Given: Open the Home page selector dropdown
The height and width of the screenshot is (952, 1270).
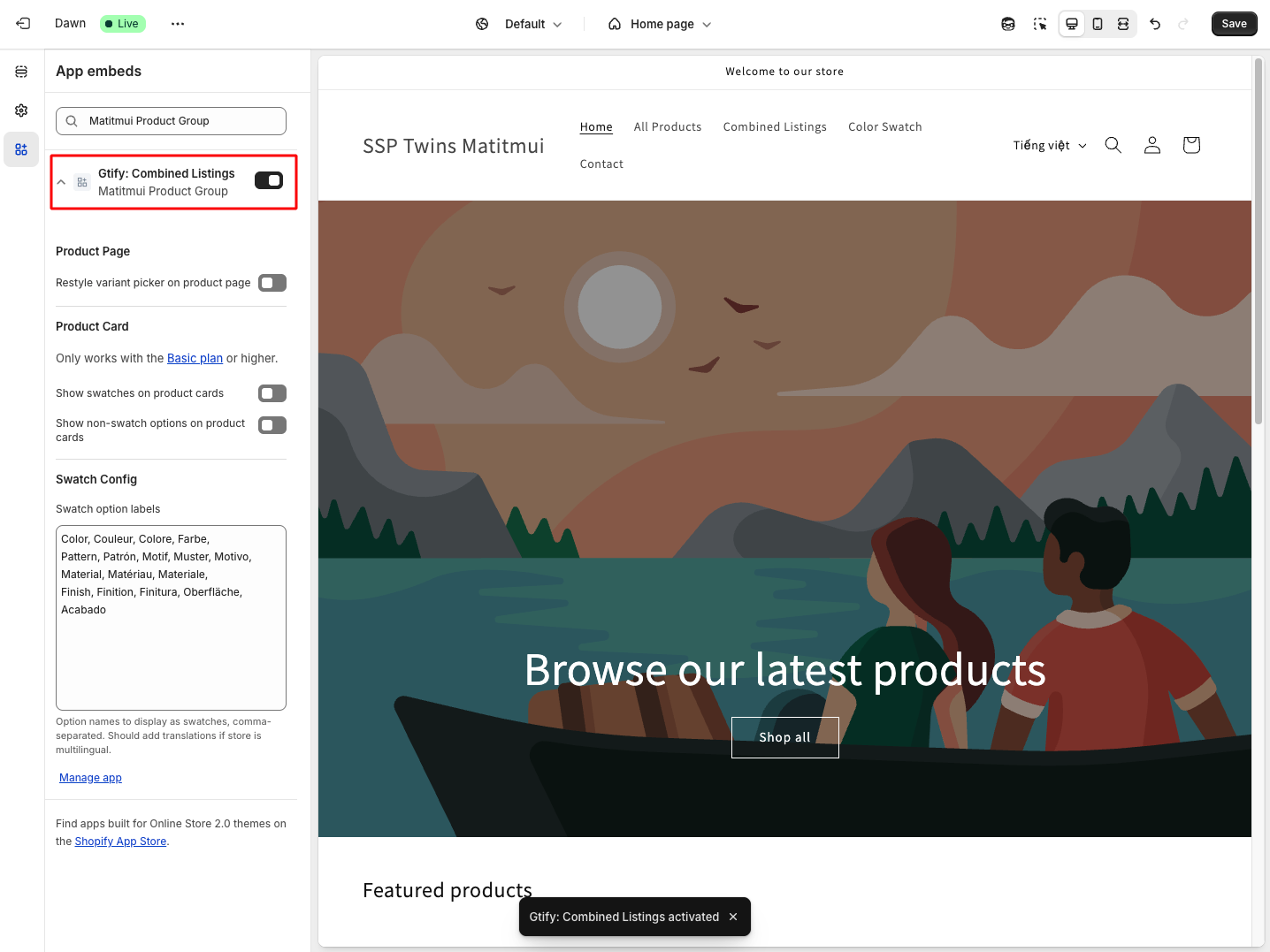Looking at the screenshot, I should coord(660,24).
